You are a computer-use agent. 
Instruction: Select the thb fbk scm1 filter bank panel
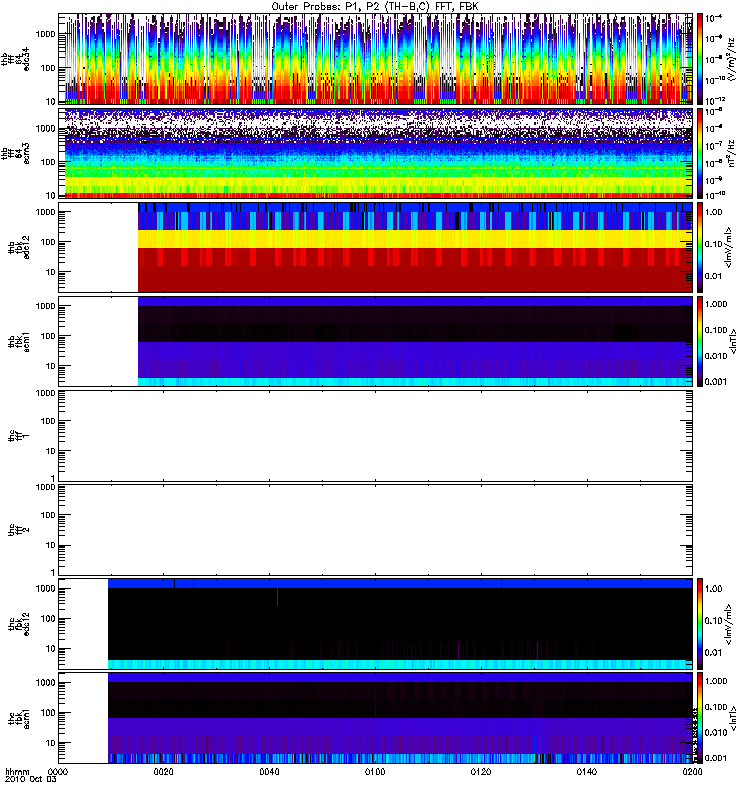(x=375, y=341)
